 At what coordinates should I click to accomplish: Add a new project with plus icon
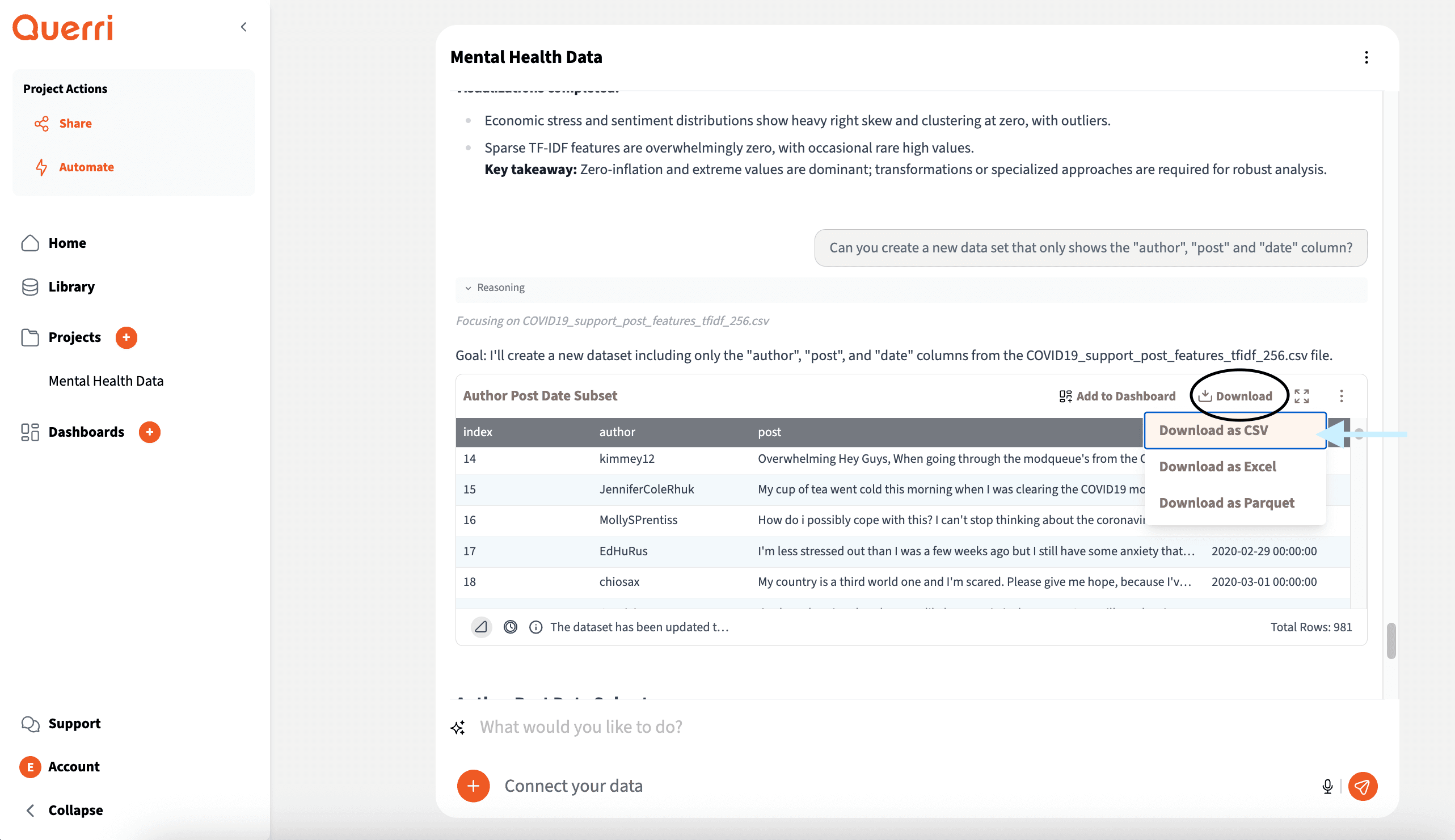[126, 337]
